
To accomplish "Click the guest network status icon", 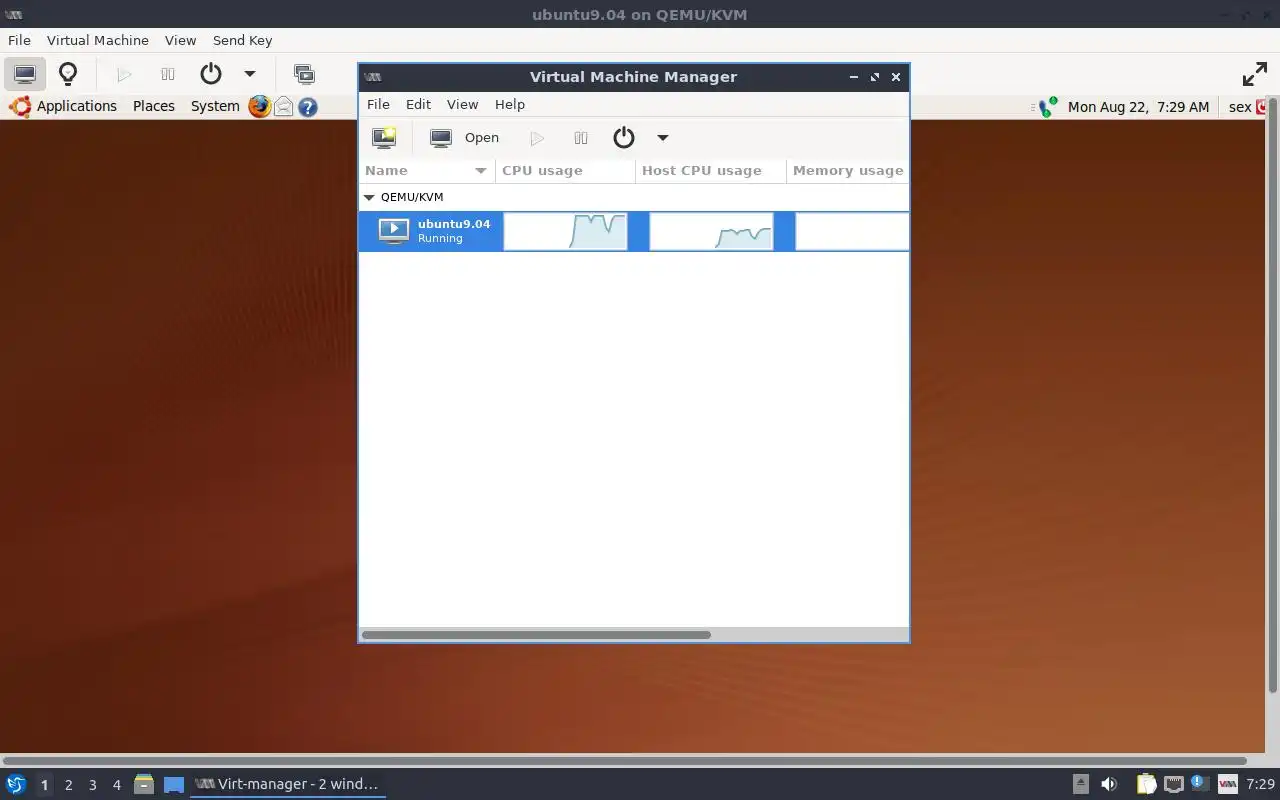I will (1047, 107).
